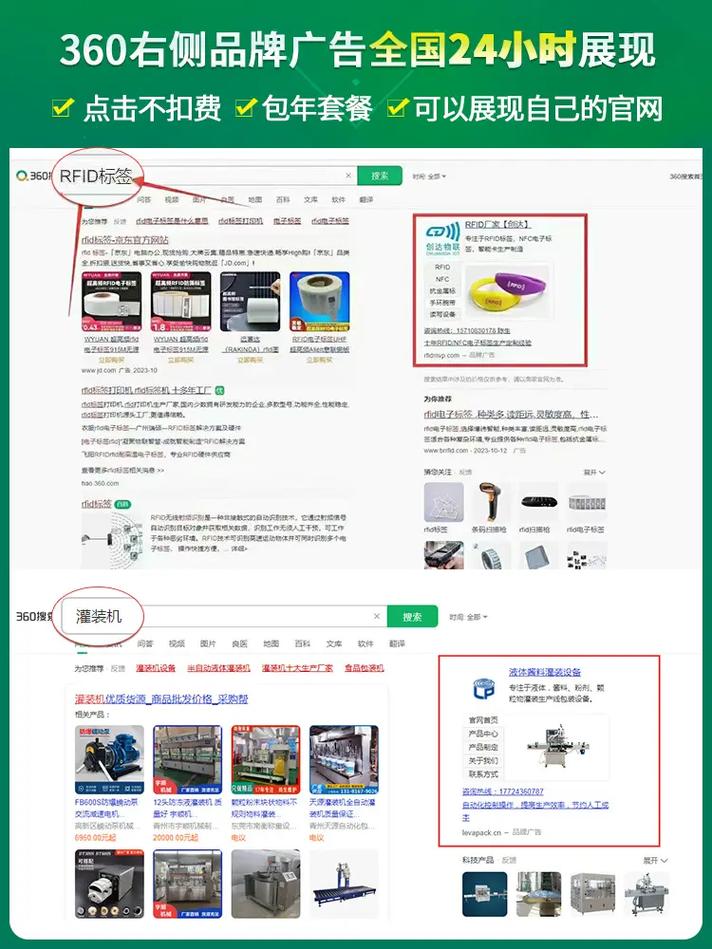Click the 灌装机设备 suggested search link
Viewport: 712px width, 949px height.
pyautogui.click(x=156, y=668)
